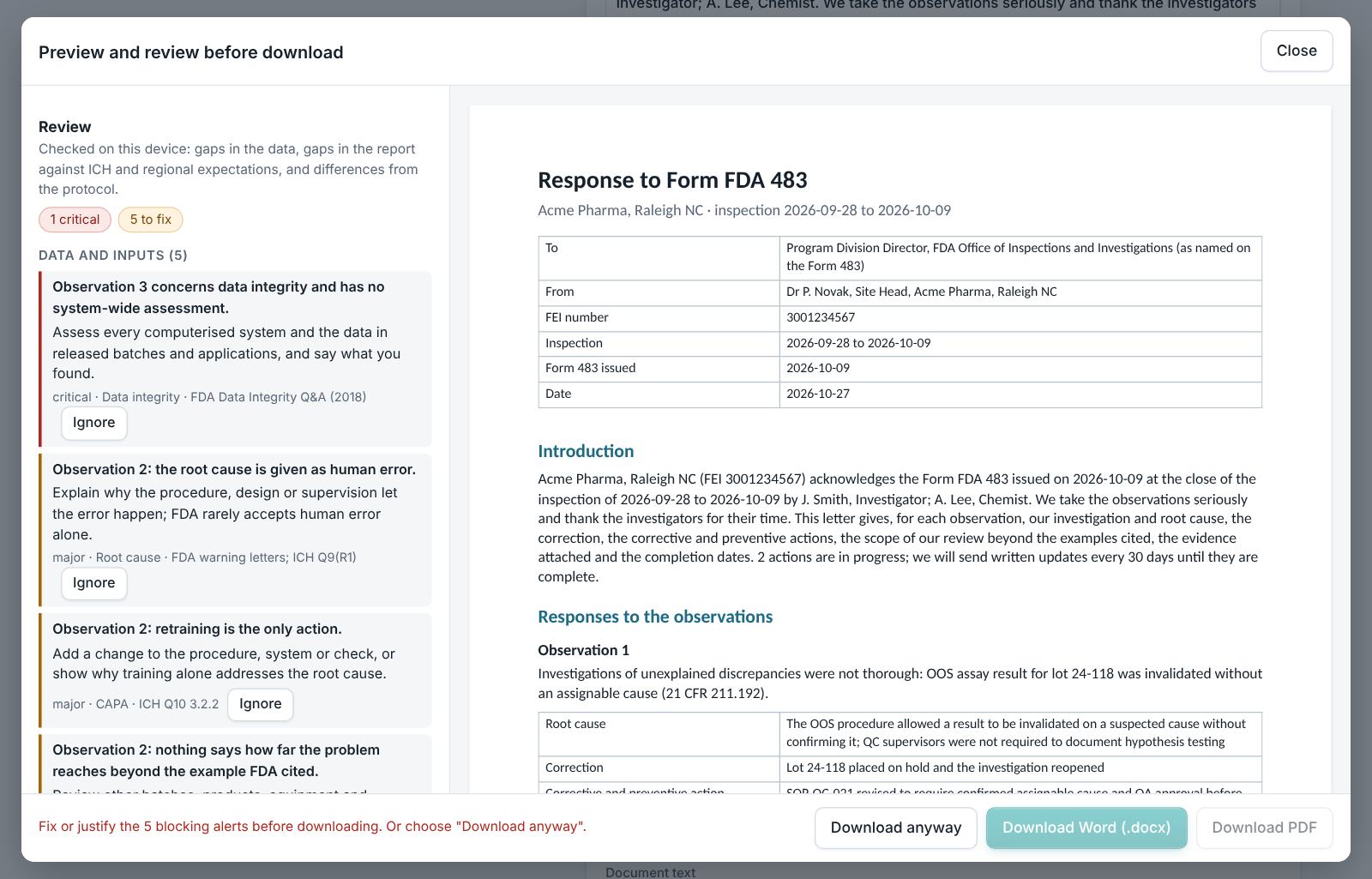Image resolution: width=1372 pixels, height=879 pixels.
Task: Click the 'Observation 1' subheading
Action: [583, 650]
